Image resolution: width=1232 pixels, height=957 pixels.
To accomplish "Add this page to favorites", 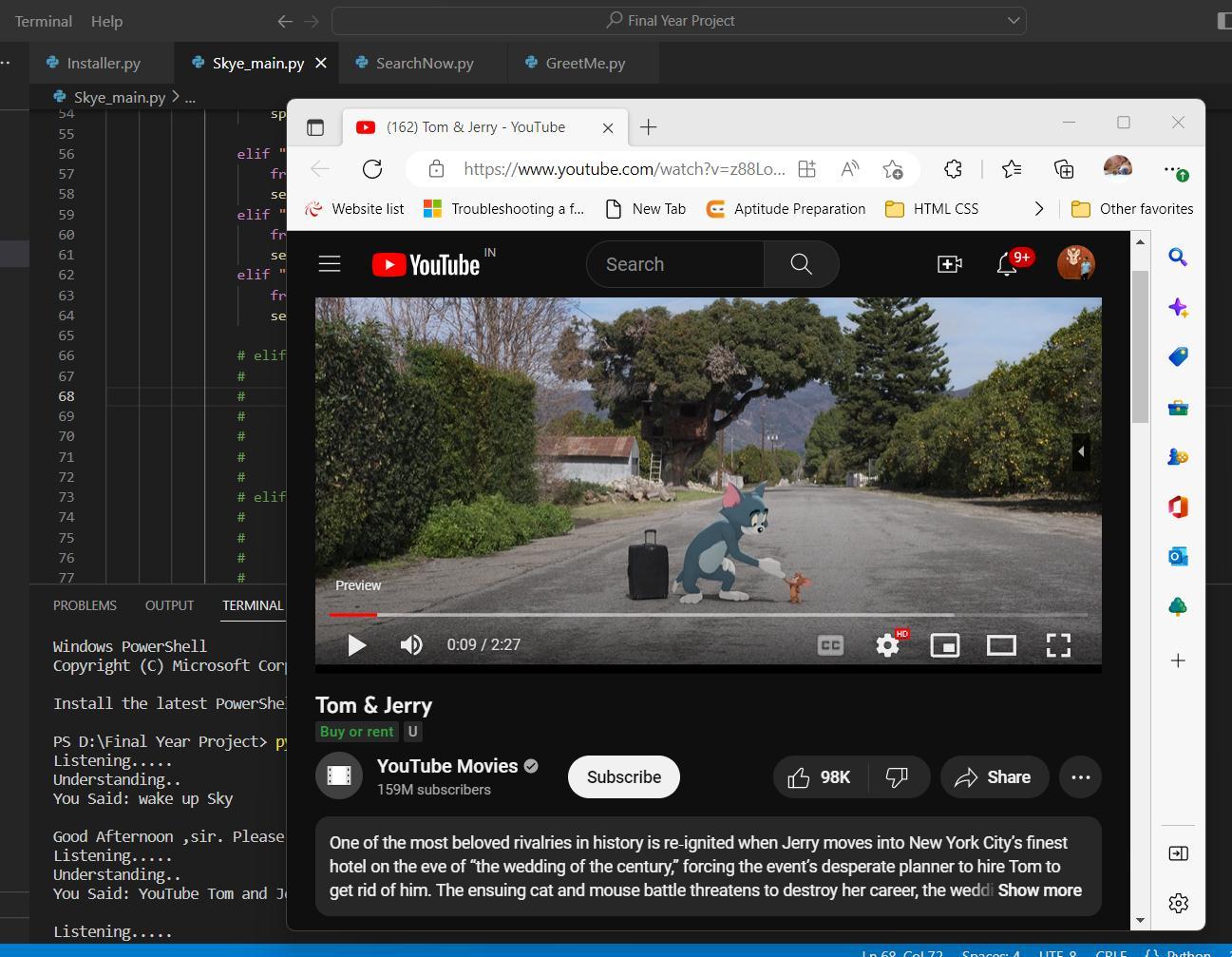I will [892, 169].
